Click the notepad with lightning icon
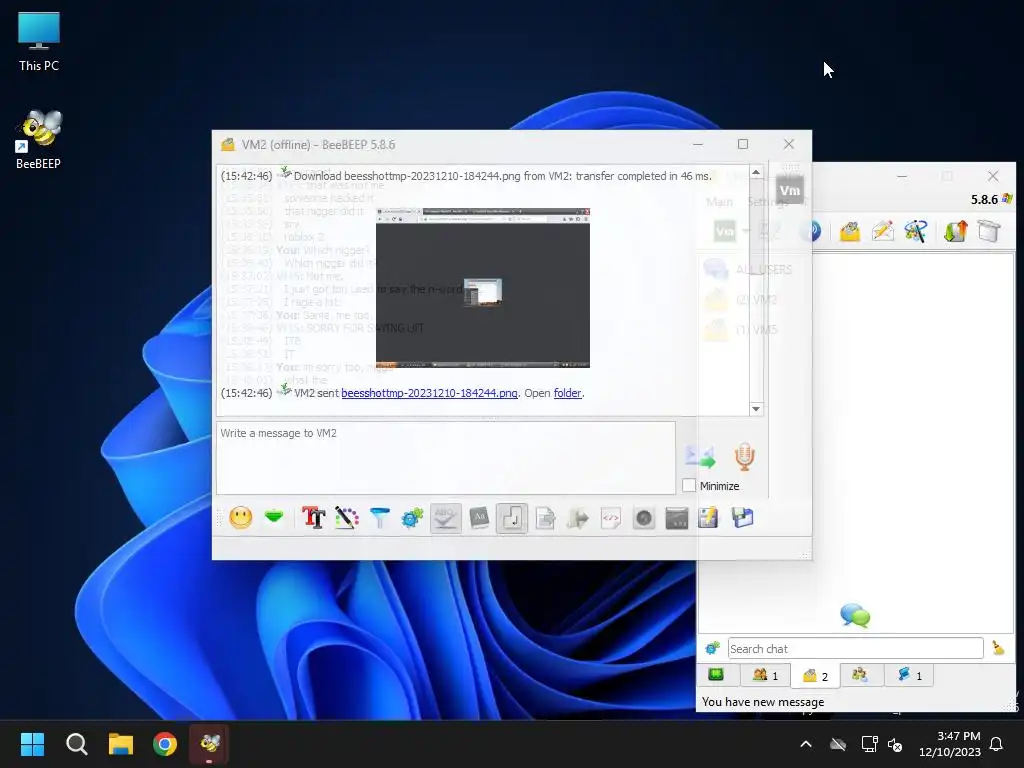The width and height of the screenshot is (1024, 768). (x=709, y=518)
